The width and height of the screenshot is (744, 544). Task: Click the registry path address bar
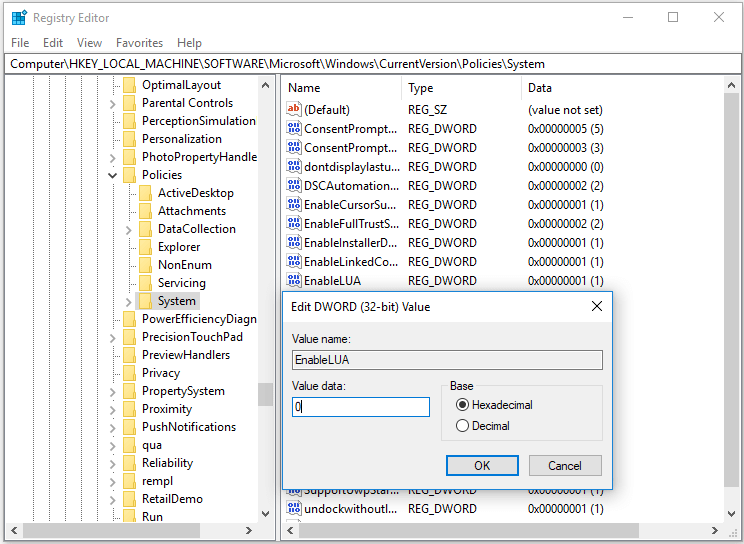tap(372, 64)
